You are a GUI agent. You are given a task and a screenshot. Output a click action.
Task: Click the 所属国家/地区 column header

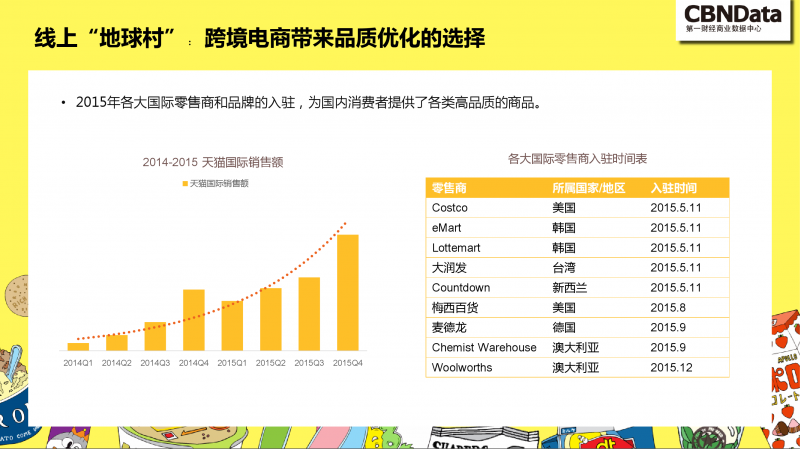click(x=589, y=188)
